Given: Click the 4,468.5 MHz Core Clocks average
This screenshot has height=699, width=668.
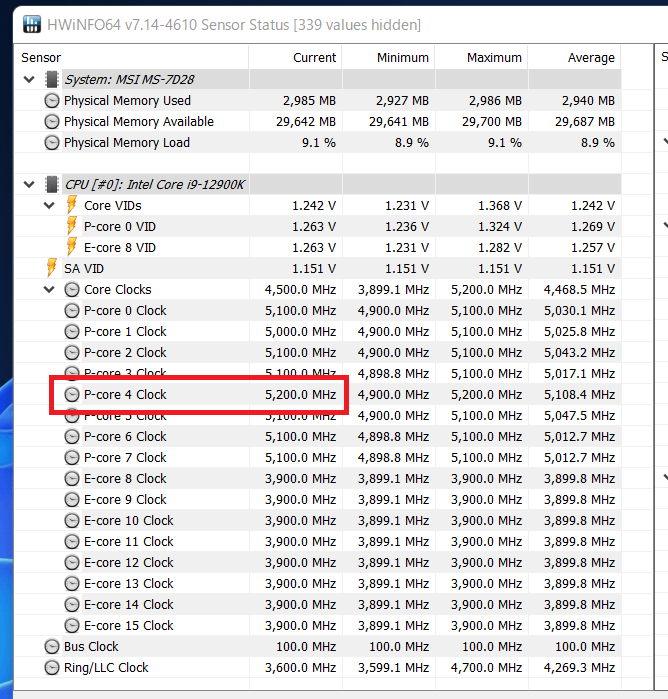Looking at the screenshot, I should pos(579,290).
